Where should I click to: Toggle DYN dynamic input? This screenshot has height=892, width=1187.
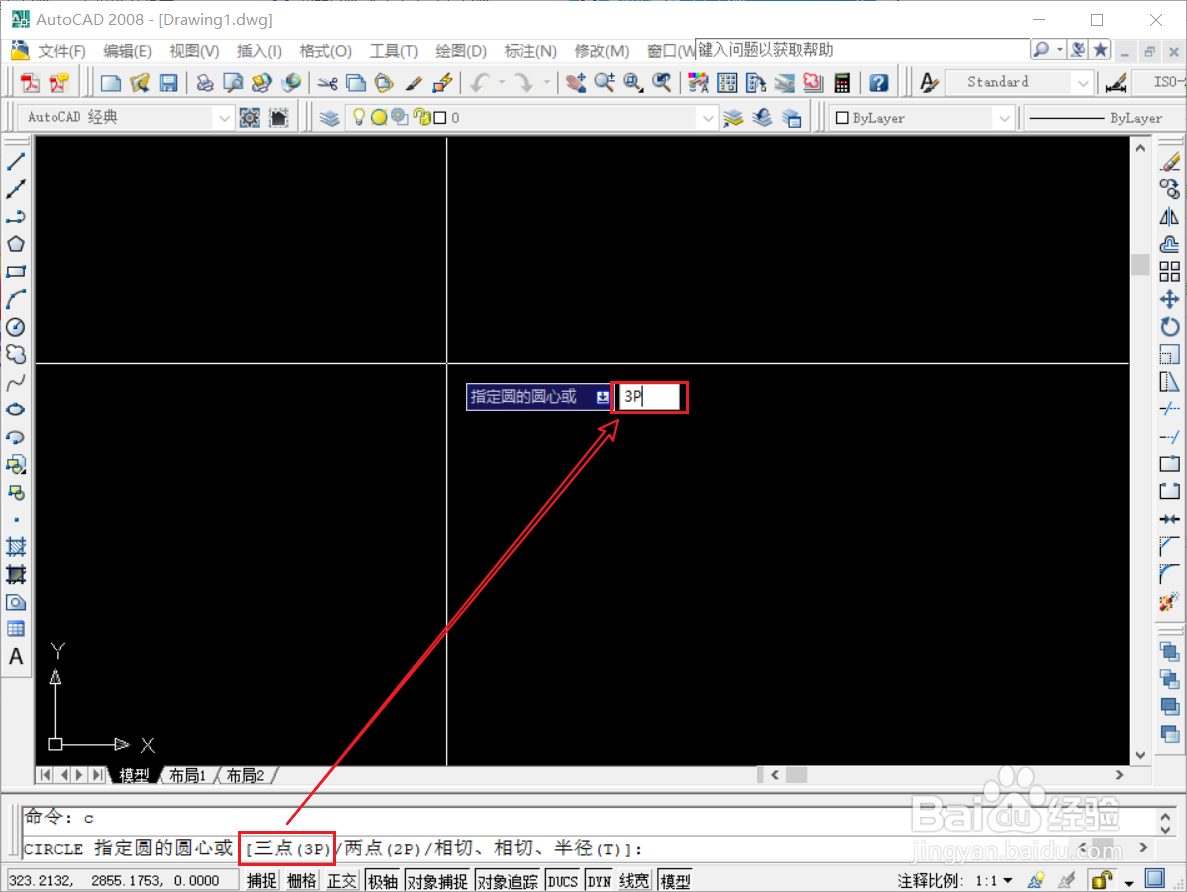[600, 881]
